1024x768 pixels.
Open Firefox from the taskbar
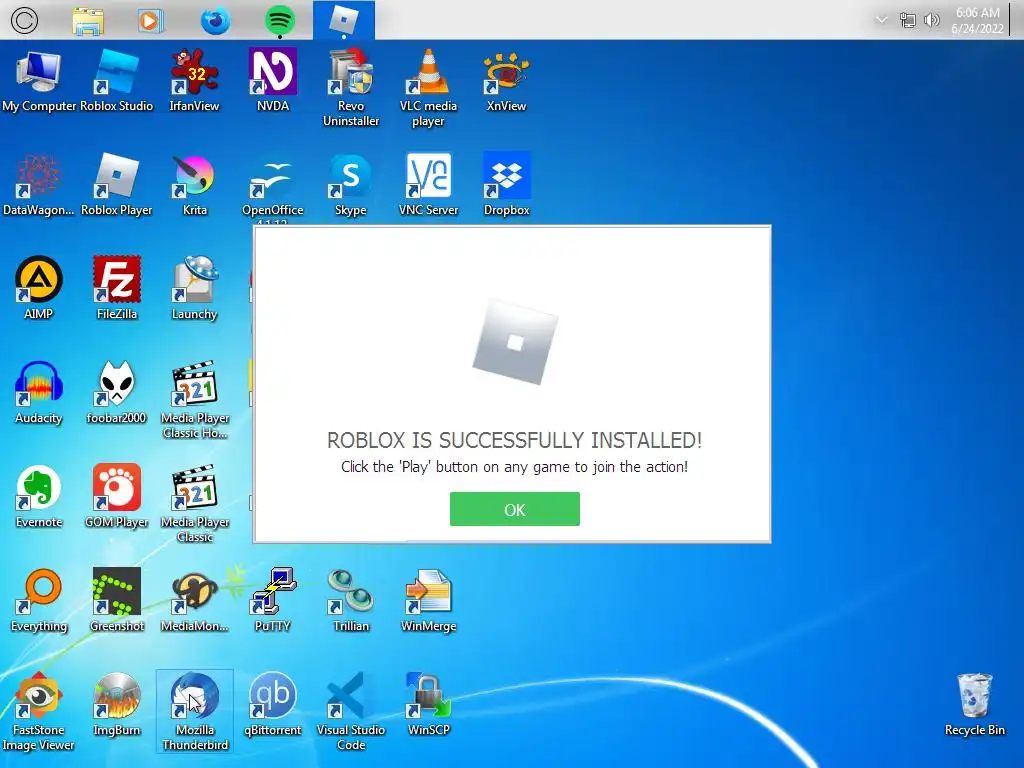215,21
